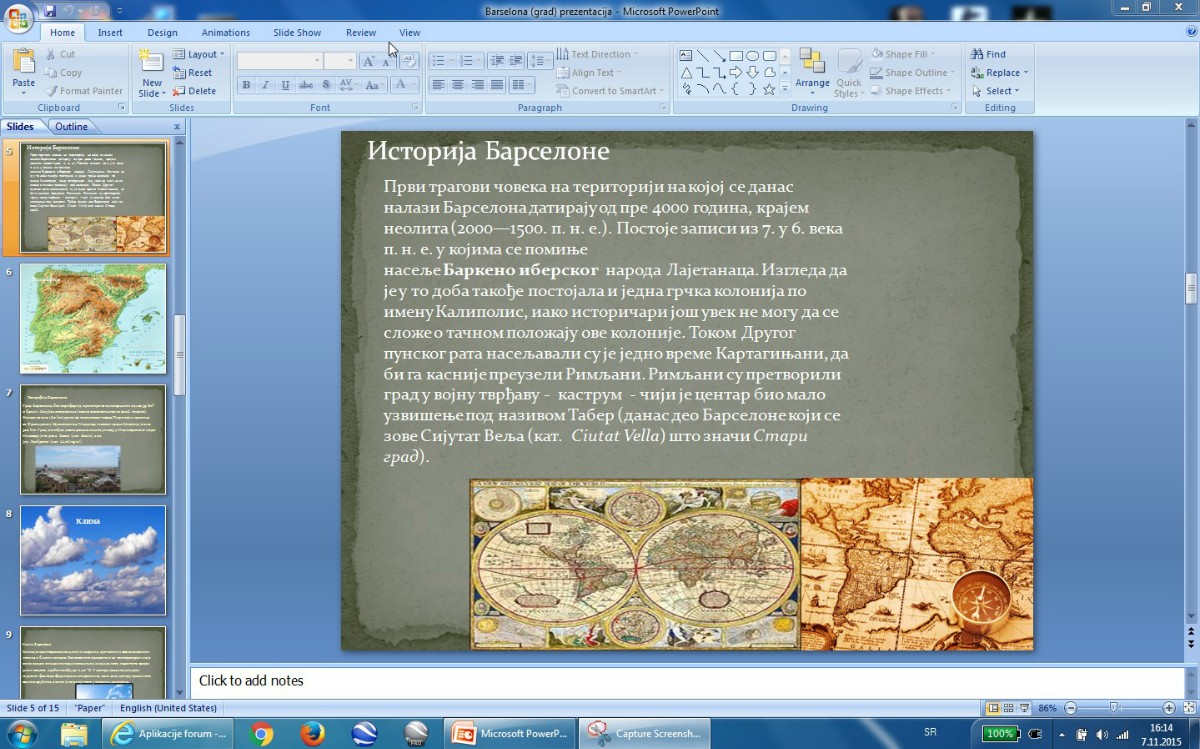The width and height of the screenshot is (1200, 749).
Task: Open the font name combo box
Action: click(279, 61)
